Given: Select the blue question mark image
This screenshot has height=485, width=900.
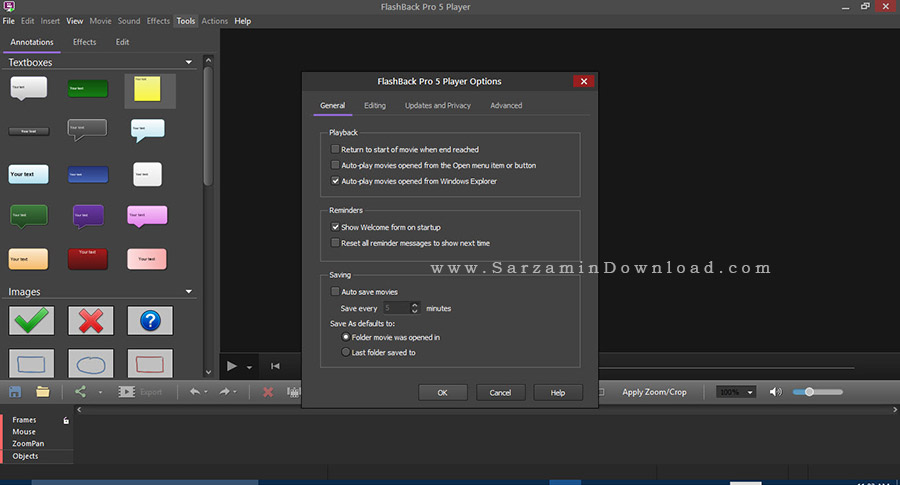Looking at the screenshot, I should point(150,320).
